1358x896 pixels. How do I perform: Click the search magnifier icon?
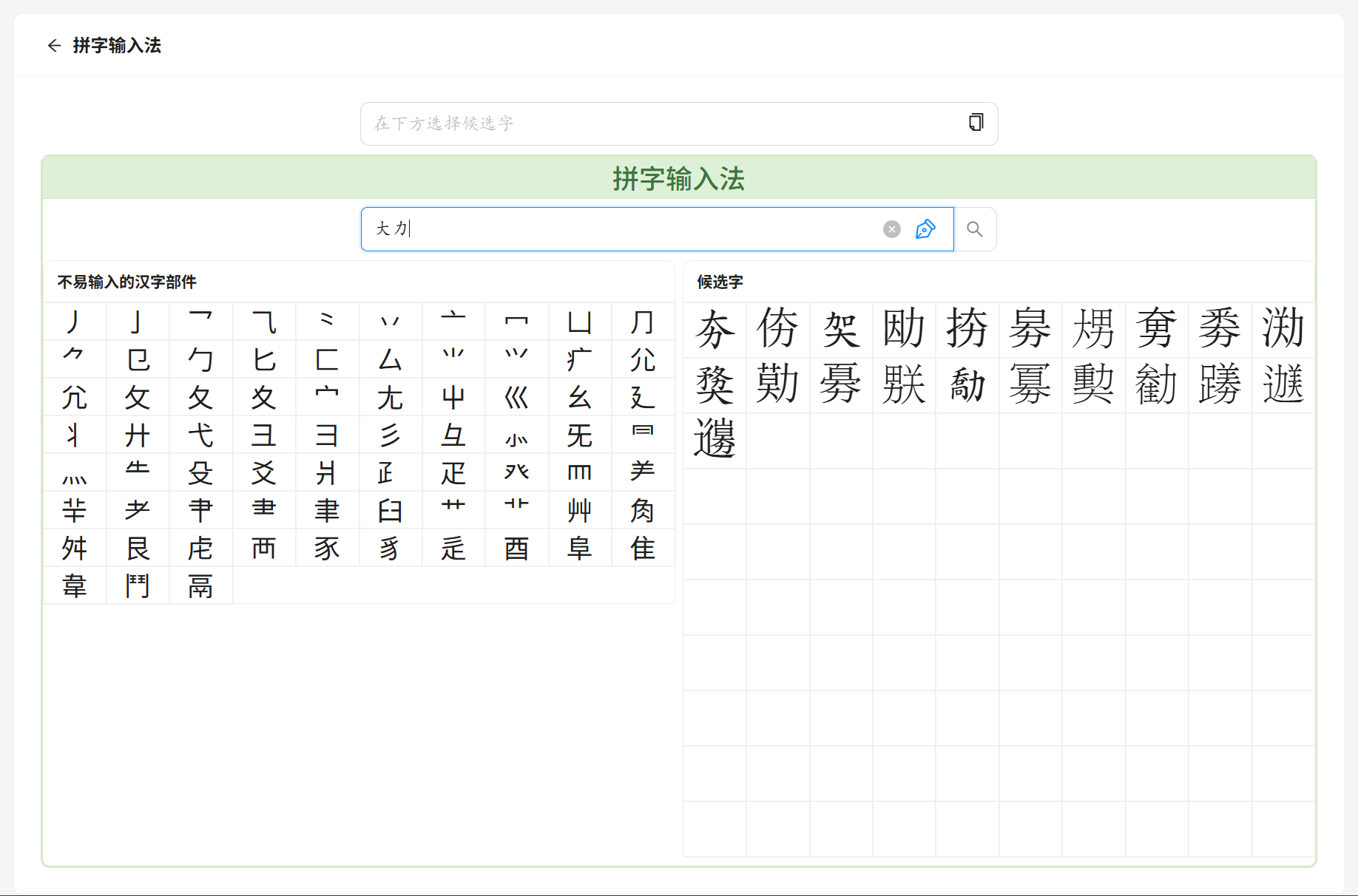tap(975, 229)
